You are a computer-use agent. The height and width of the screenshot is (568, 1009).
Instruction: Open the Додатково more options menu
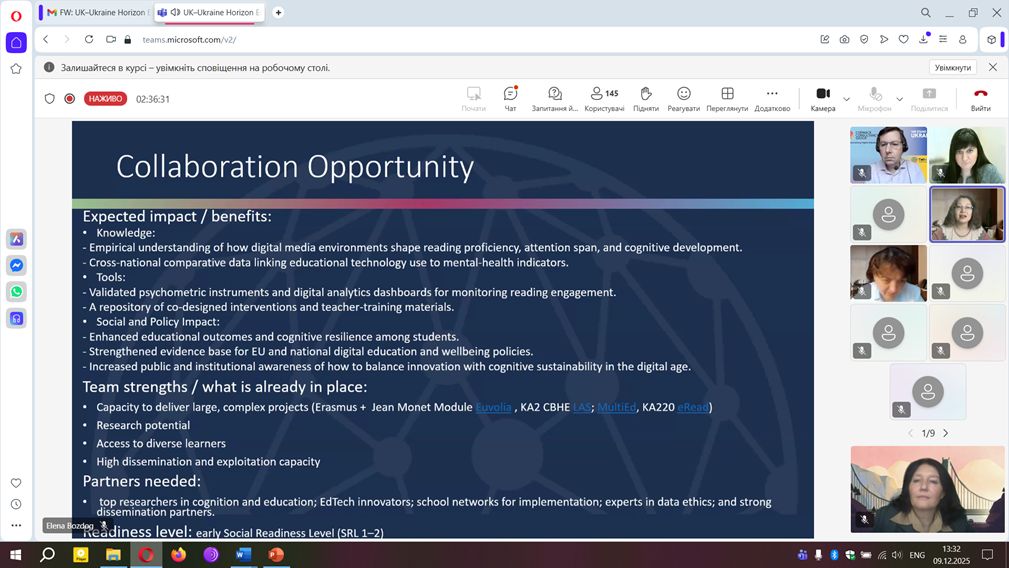click(771, 98)
